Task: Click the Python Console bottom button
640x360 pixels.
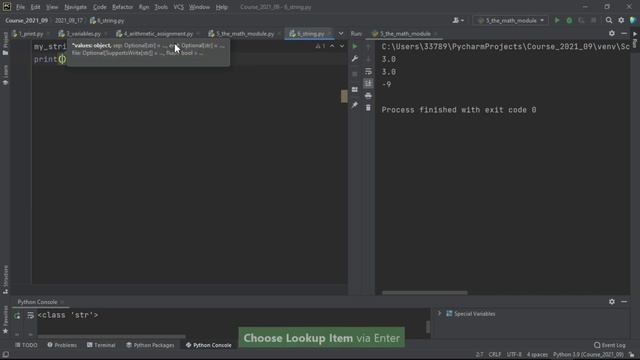Action: tap(208, 345)
